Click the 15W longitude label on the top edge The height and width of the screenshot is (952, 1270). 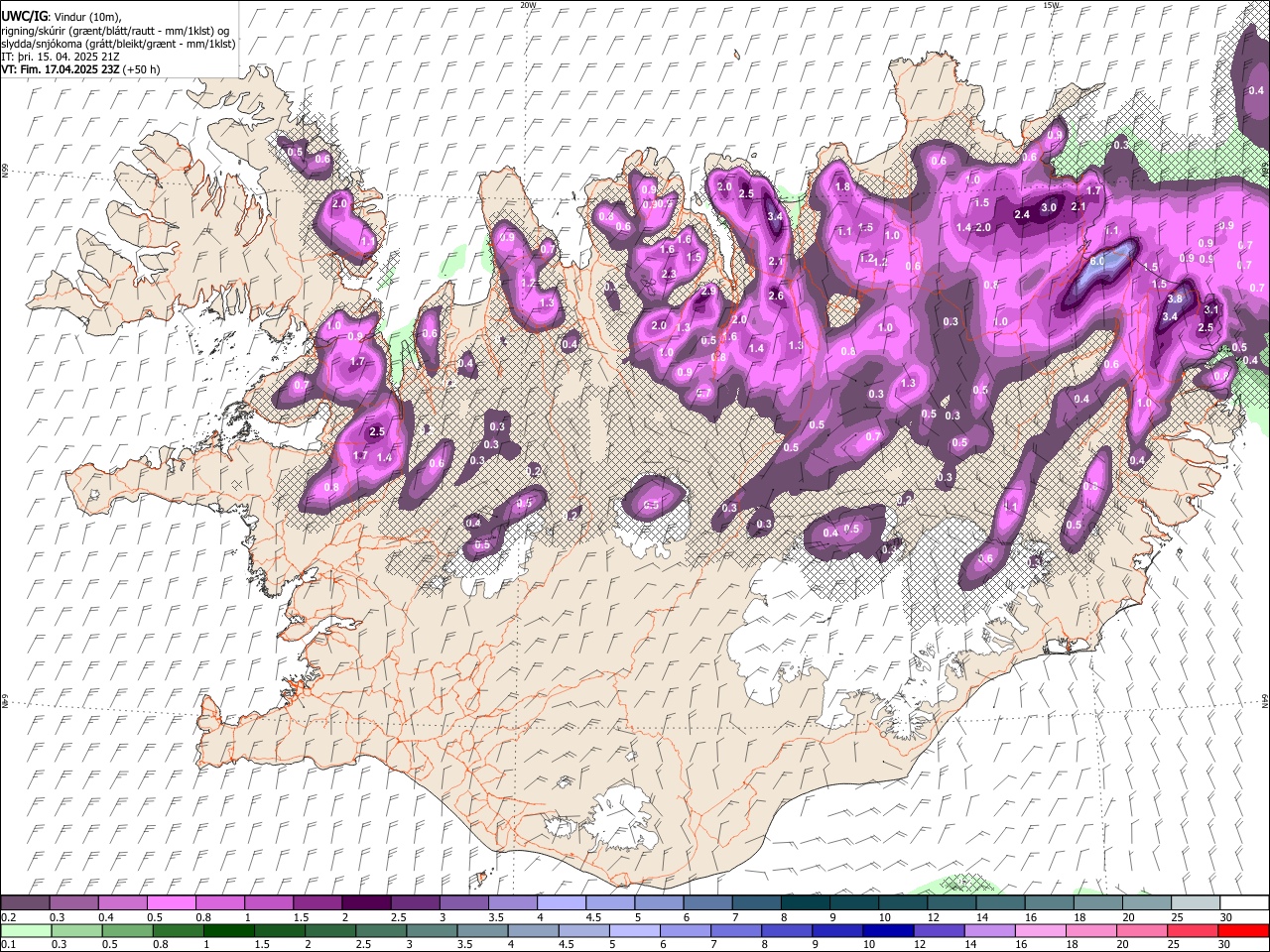pyautogui.click(x=1050, y=5)
